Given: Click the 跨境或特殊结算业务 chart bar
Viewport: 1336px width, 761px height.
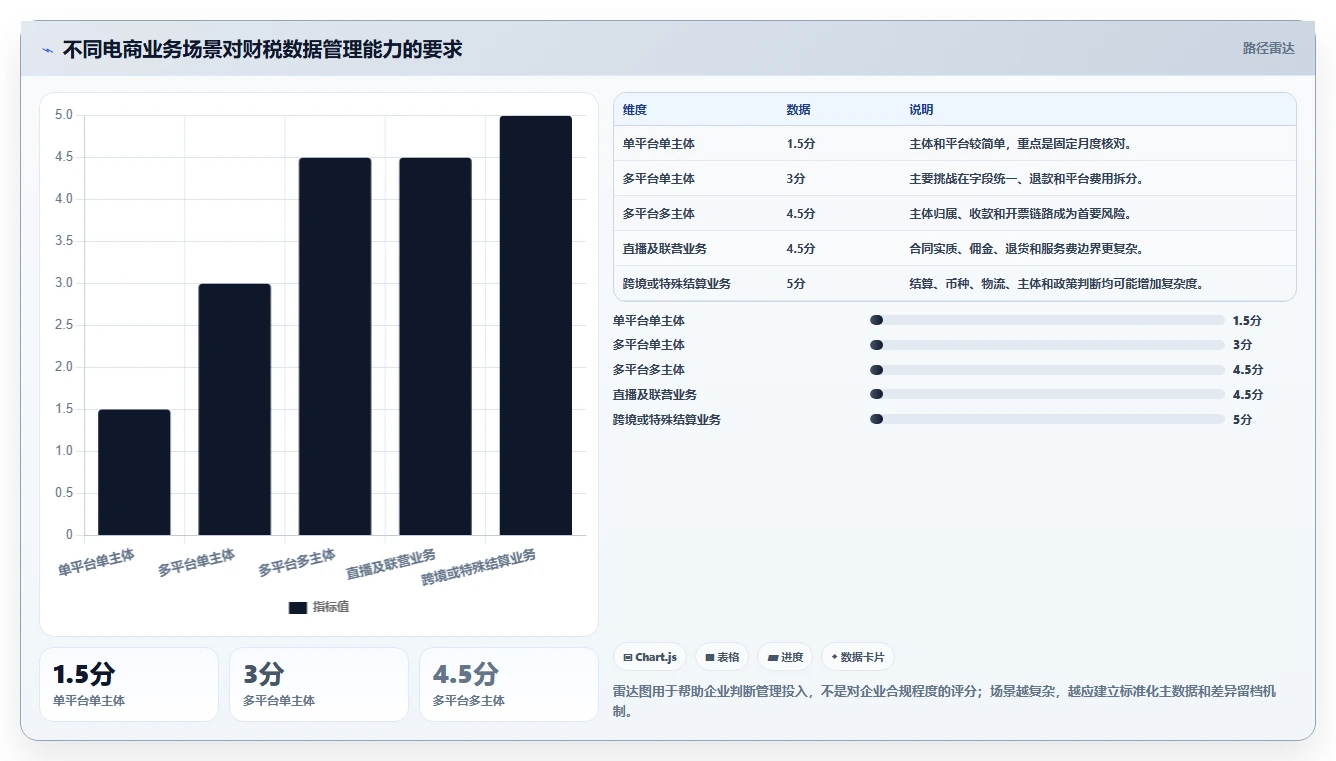Looking at the screenshot, I should pyautogui.click(x=536, y=325).
